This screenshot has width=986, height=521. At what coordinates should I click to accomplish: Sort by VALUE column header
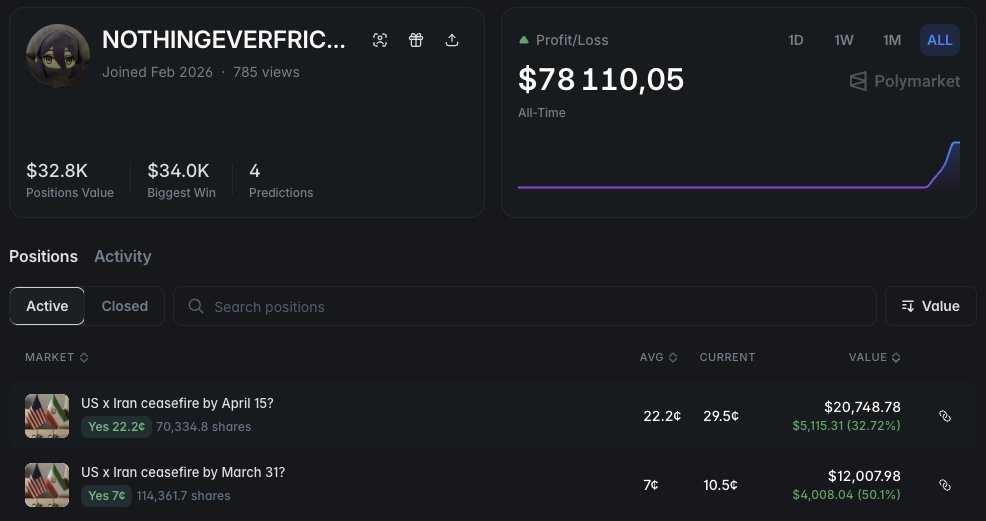874,357
